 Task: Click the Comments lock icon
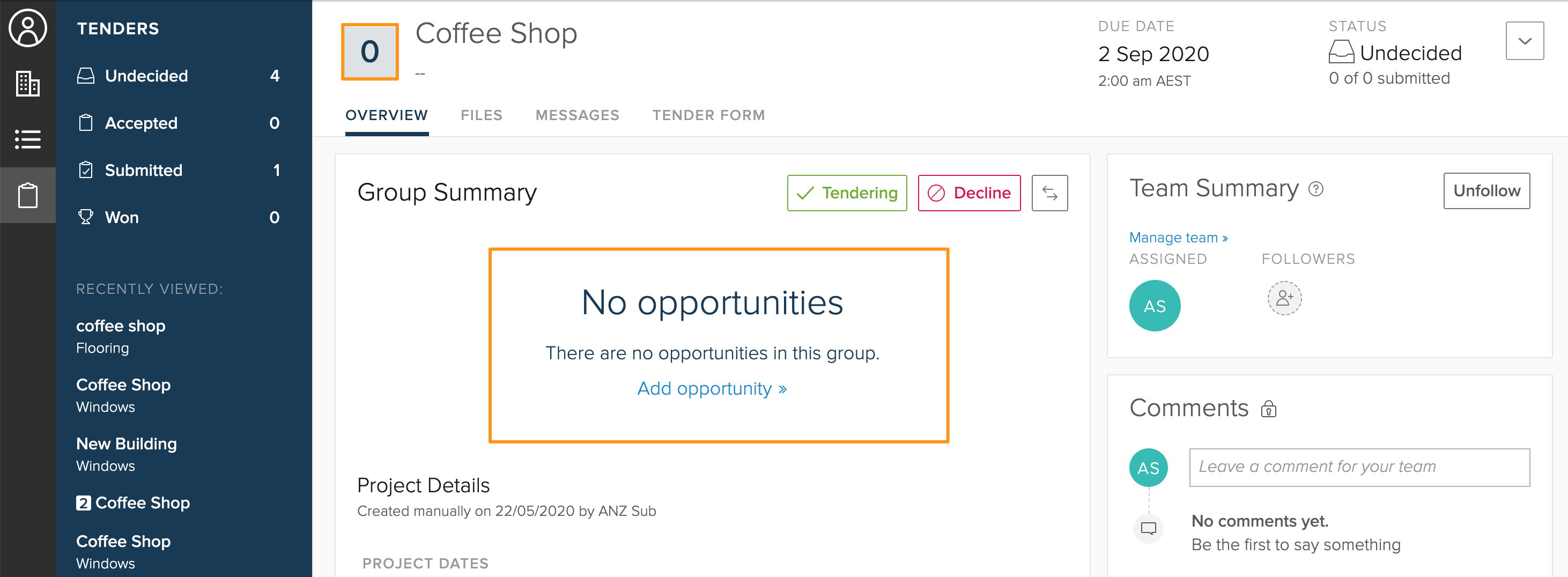1269,409
